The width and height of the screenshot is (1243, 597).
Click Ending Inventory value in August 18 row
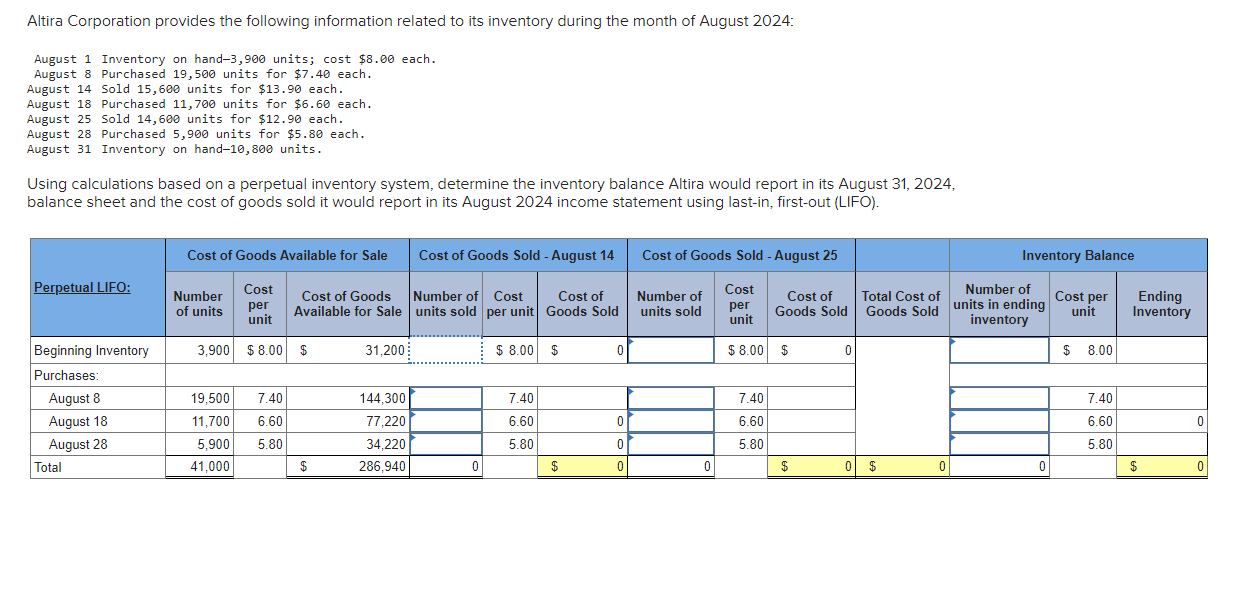[x=1160, y=421]
